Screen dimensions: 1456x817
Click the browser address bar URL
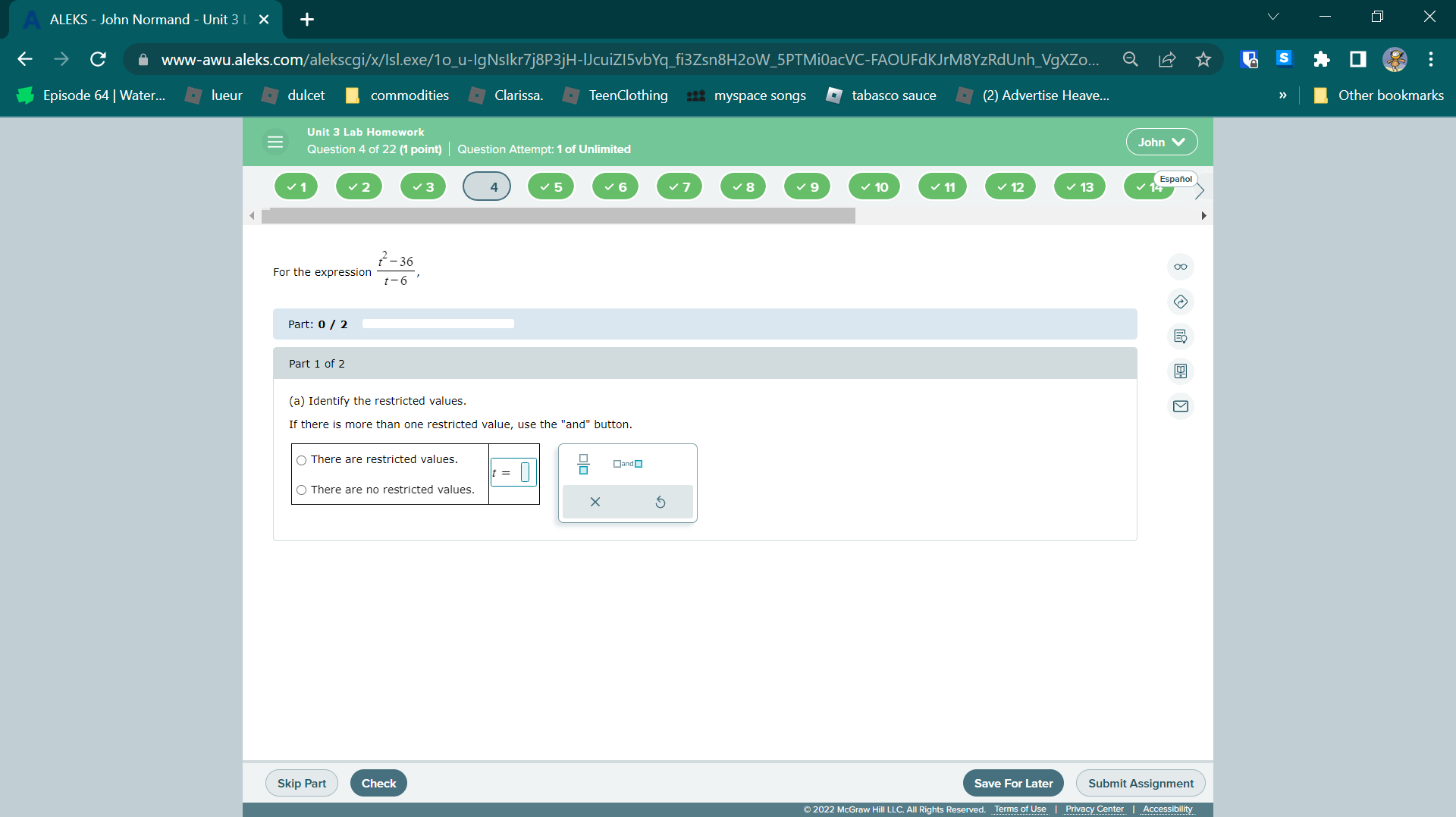(629, 59)
